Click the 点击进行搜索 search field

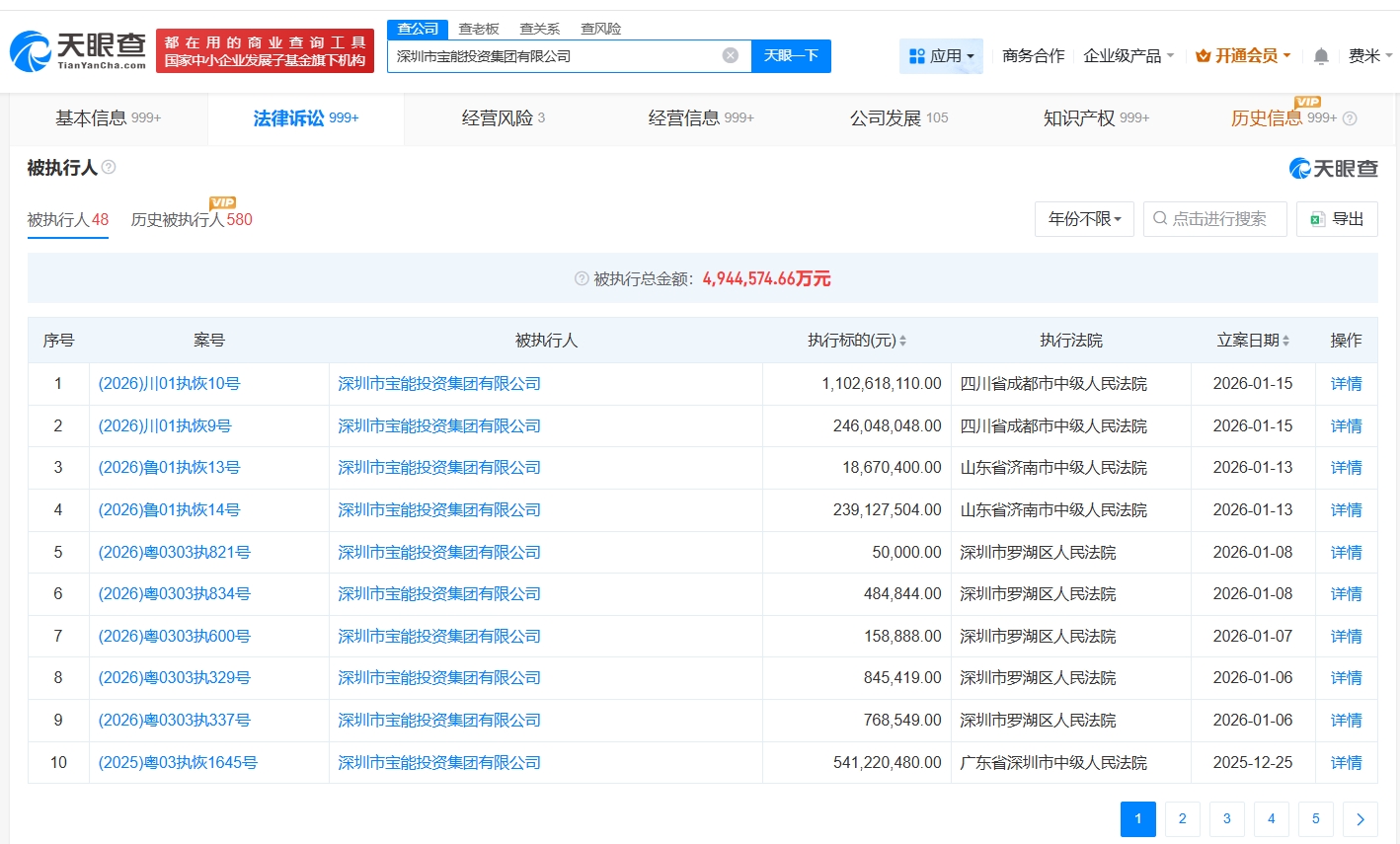coord(1218,219)
